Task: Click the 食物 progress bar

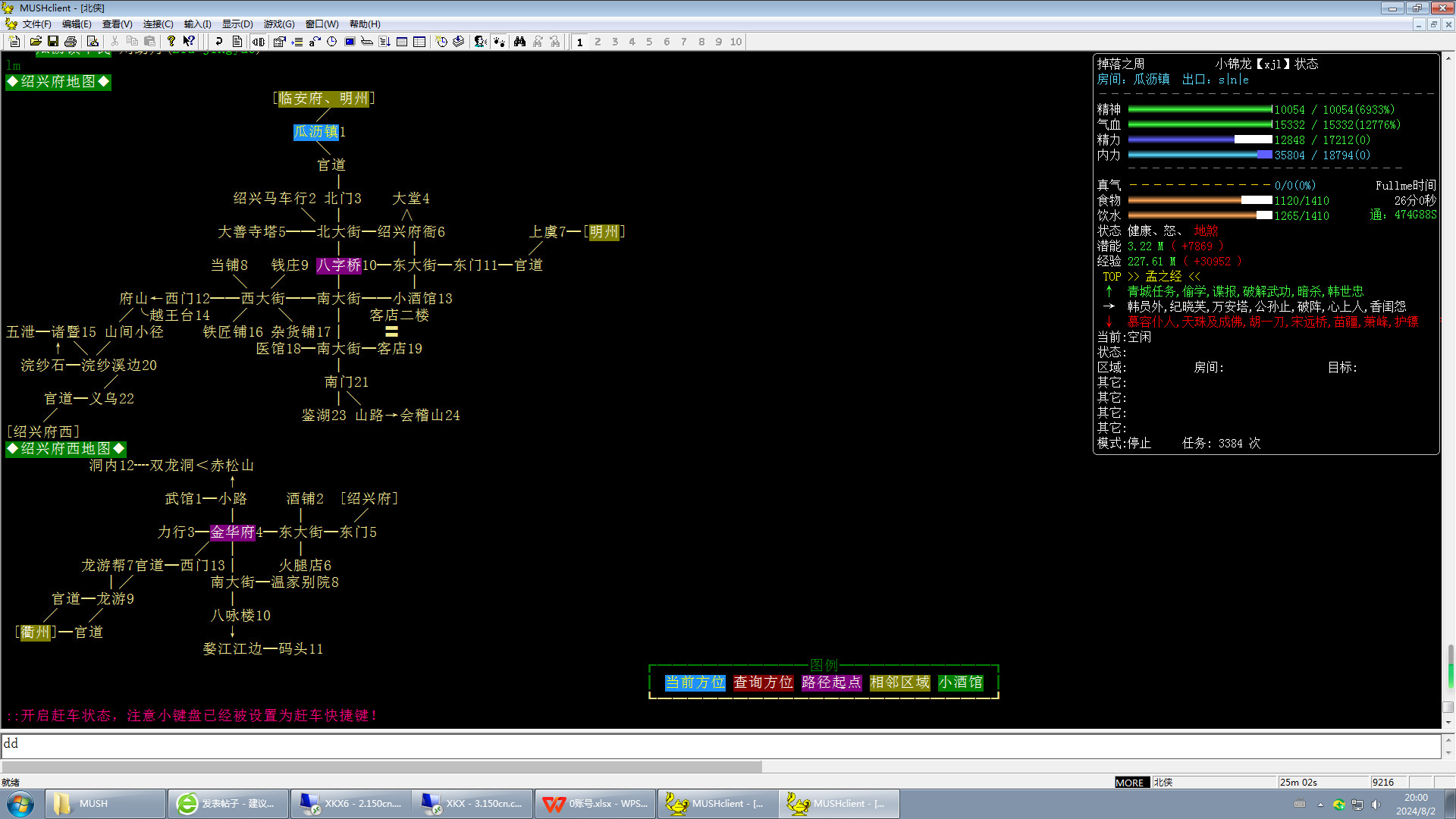Action: [x=1200, y=200]
